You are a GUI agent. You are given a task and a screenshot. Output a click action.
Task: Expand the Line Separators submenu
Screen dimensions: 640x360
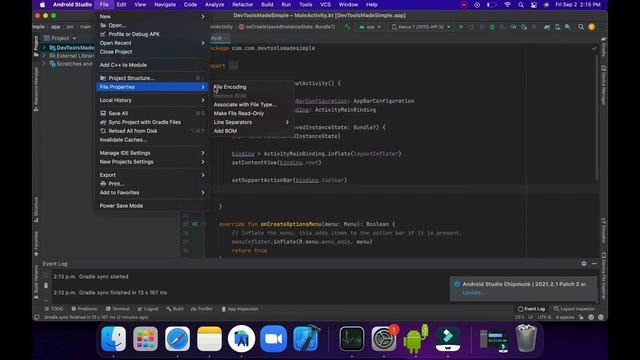pos(251,122)
